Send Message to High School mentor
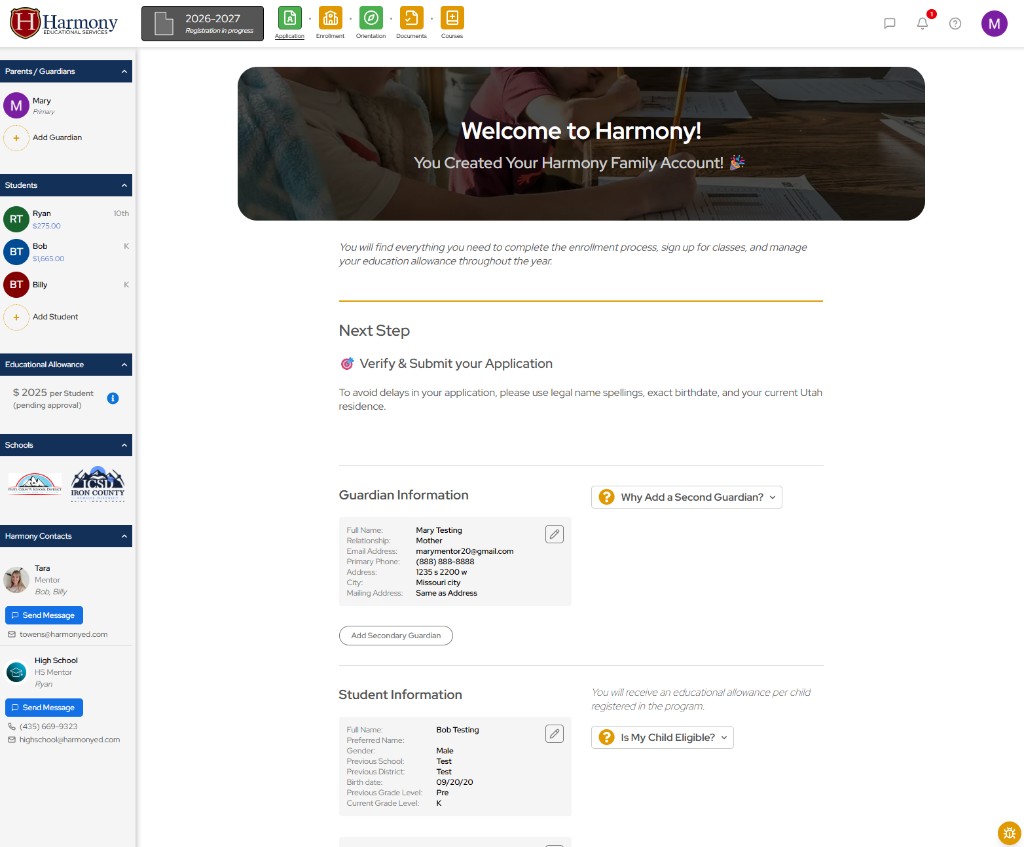Image resolution: width=1024 pixels, height=847 pixels. pos(44,707)
